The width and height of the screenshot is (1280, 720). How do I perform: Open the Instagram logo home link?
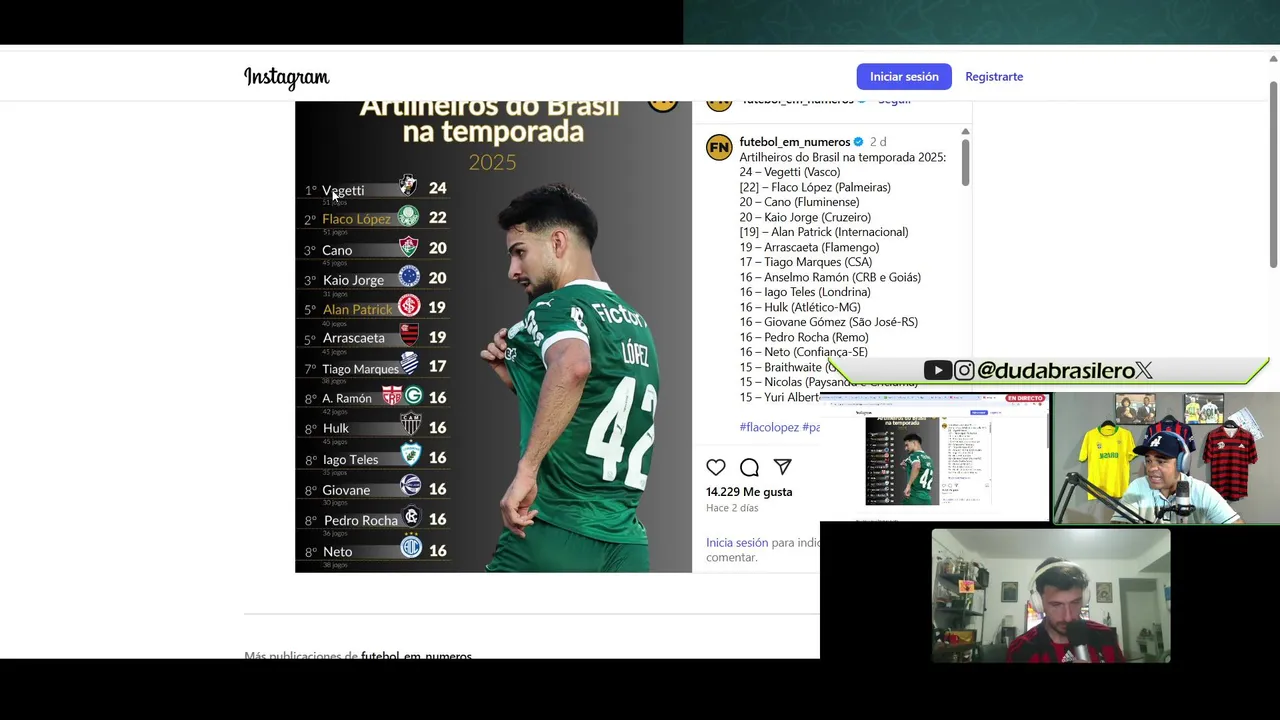287,77
